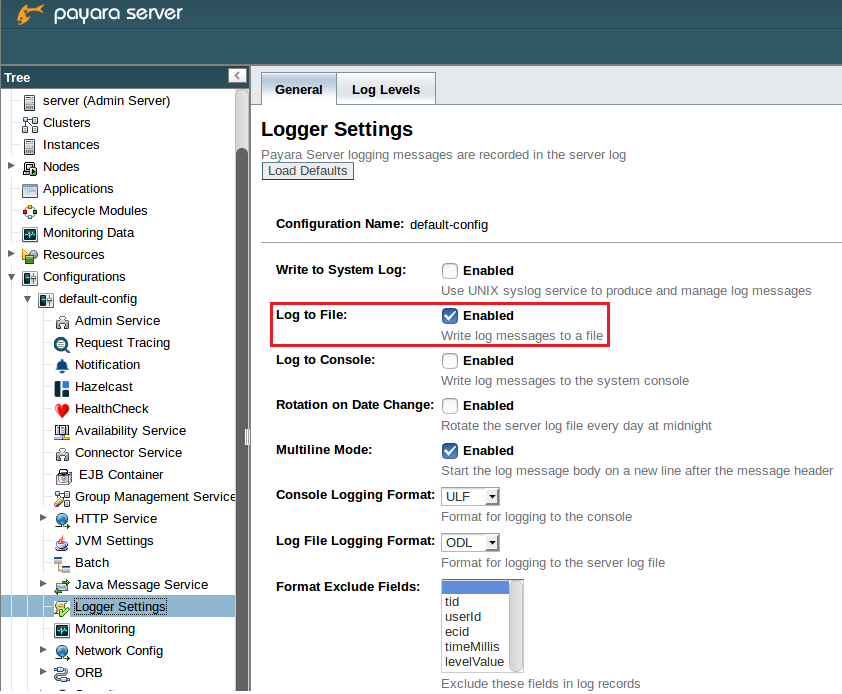The image size is (842, 694).
Task: Enable Rotation on Date Change checkbox
Action: click(449, 406)
